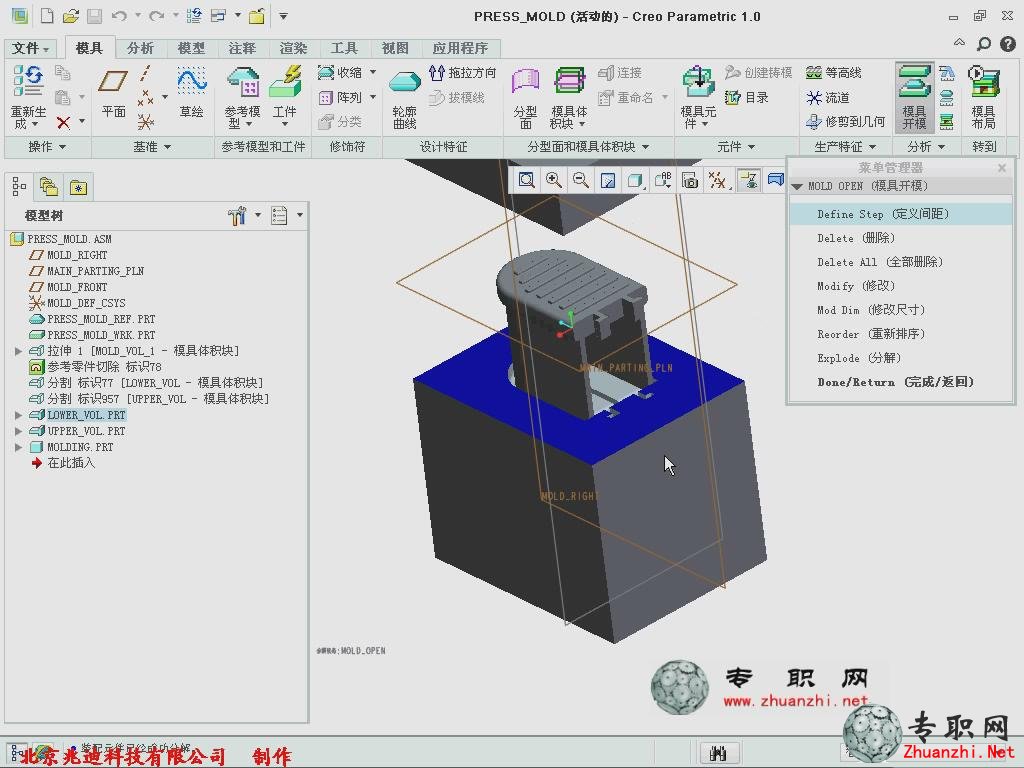Open the 操作 group dropdown
Screen dimensions: 1024x768
click(x=47, y=147)
